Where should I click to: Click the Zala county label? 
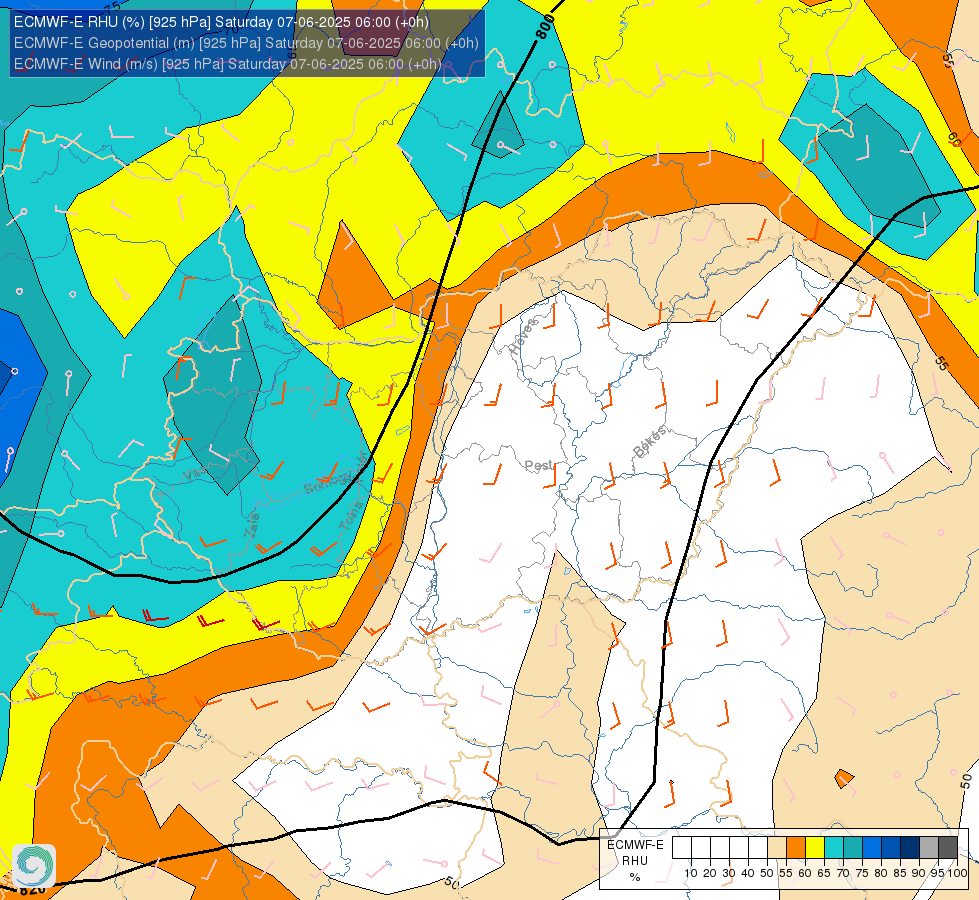(x=252, y=525)
